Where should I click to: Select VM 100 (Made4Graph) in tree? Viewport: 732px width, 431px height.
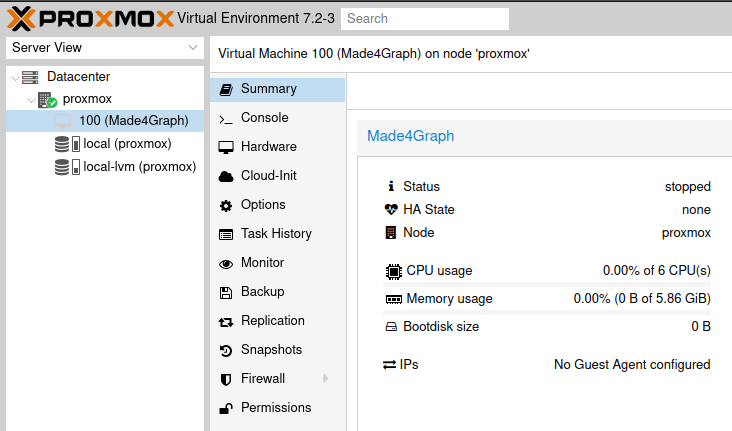coord(133,121)
